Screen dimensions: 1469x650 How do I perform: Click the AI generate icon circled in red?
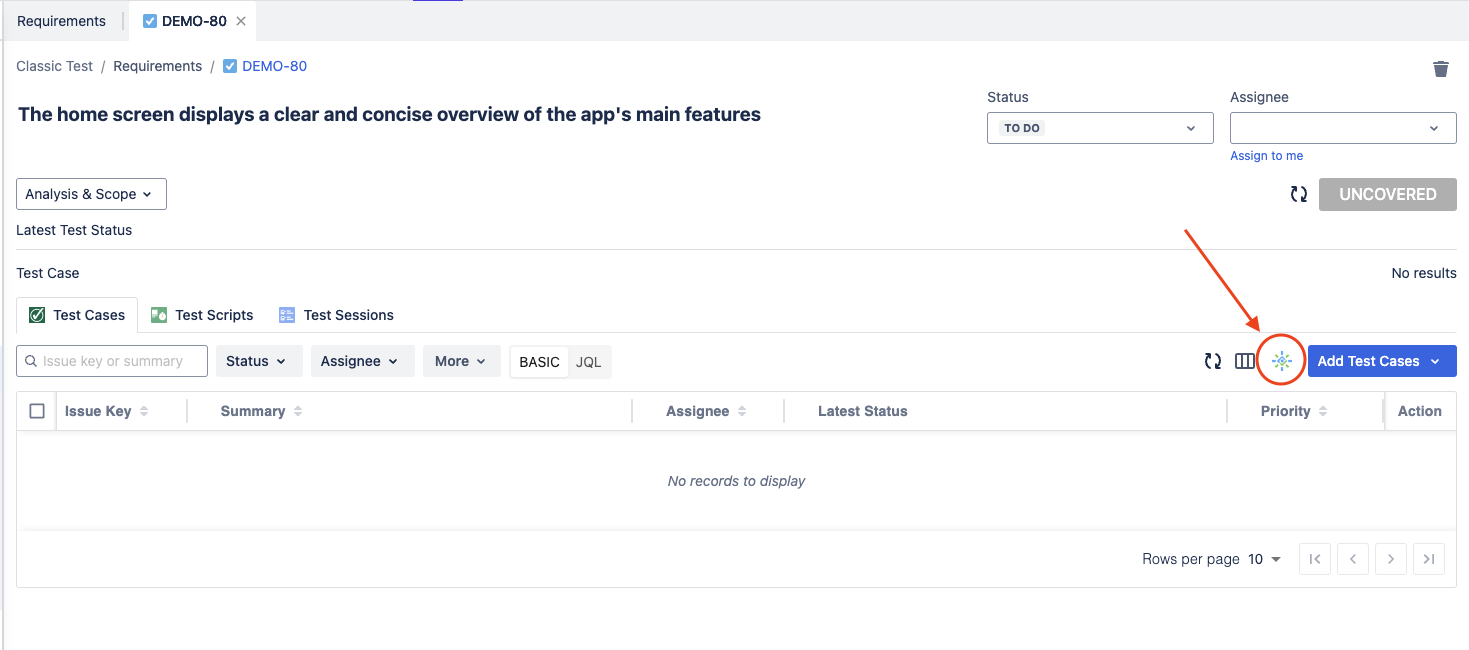point(1282,361)
